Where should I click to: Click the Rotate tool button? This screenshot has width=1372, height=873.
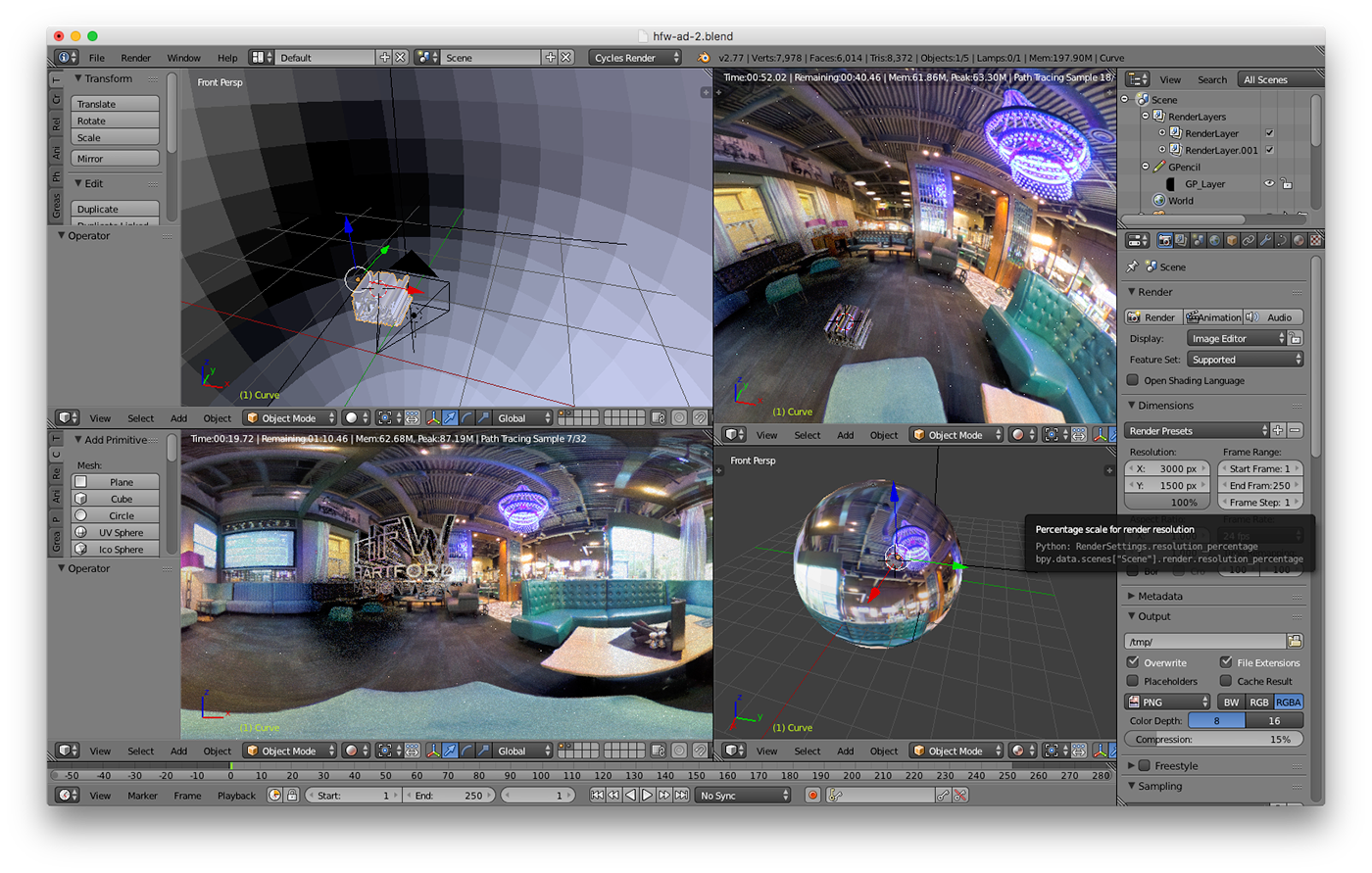[116, 121]
